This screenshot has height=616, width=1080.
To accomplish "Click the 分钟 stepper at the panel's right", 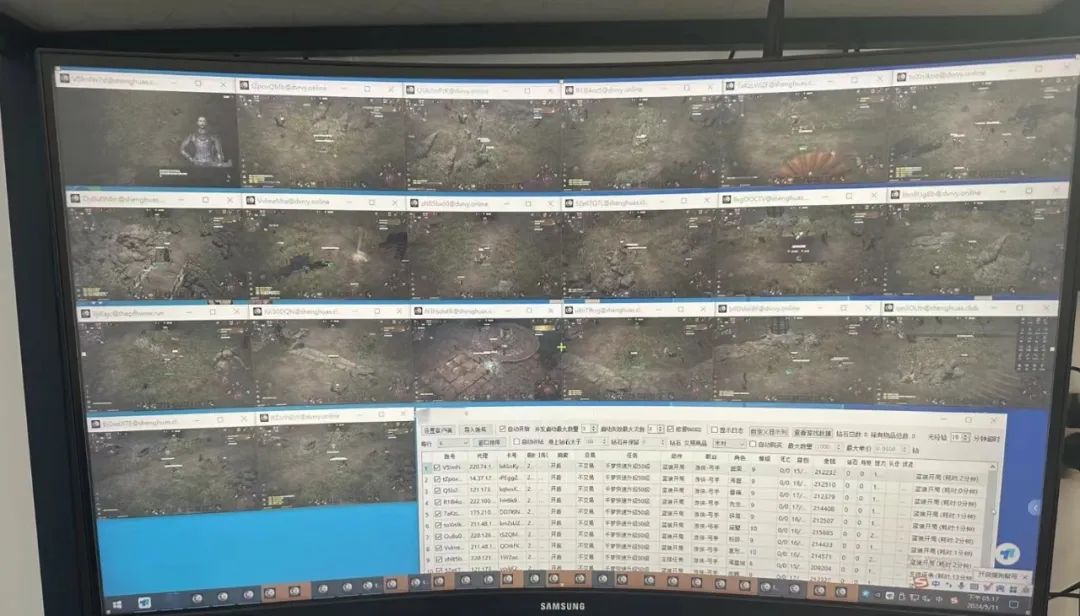I will (960, 438).
